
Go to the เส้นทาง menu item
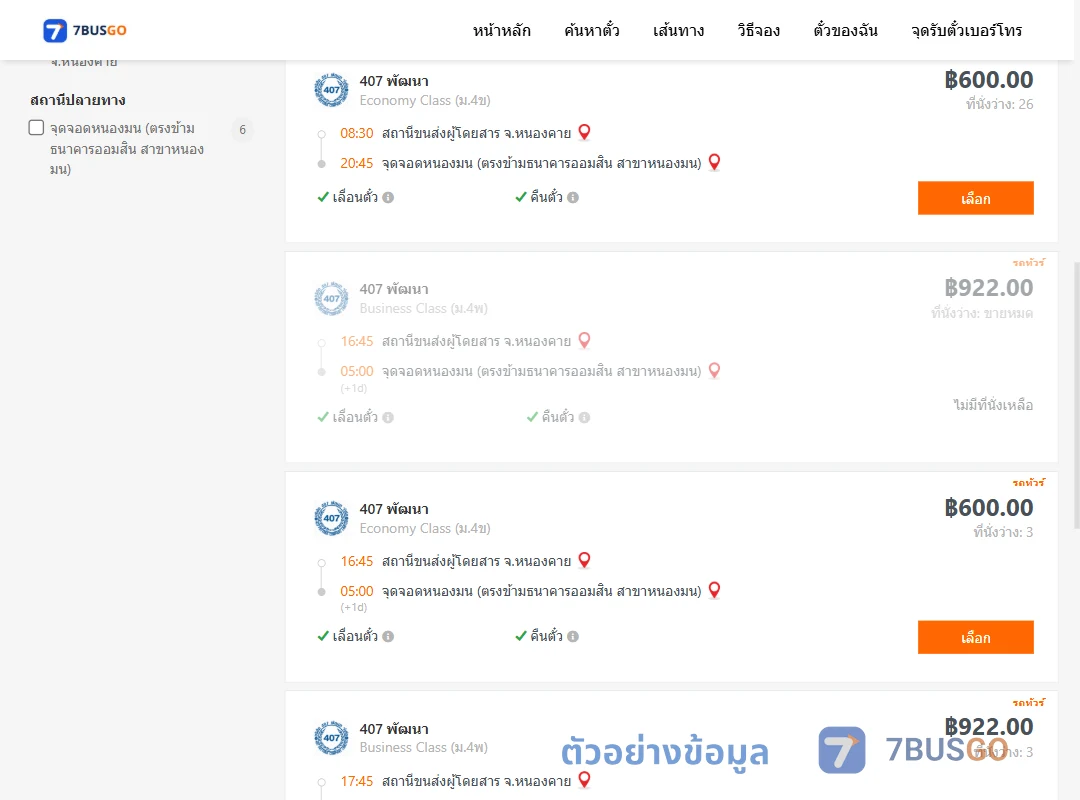coord(678,30)
